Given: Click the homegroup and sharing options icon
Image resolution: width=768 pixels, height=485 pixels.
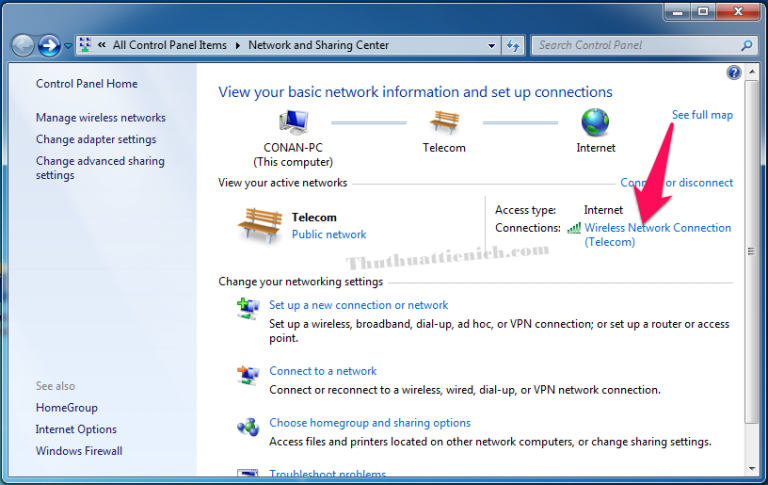Looking at the screenshot, I should coord(248,427).
